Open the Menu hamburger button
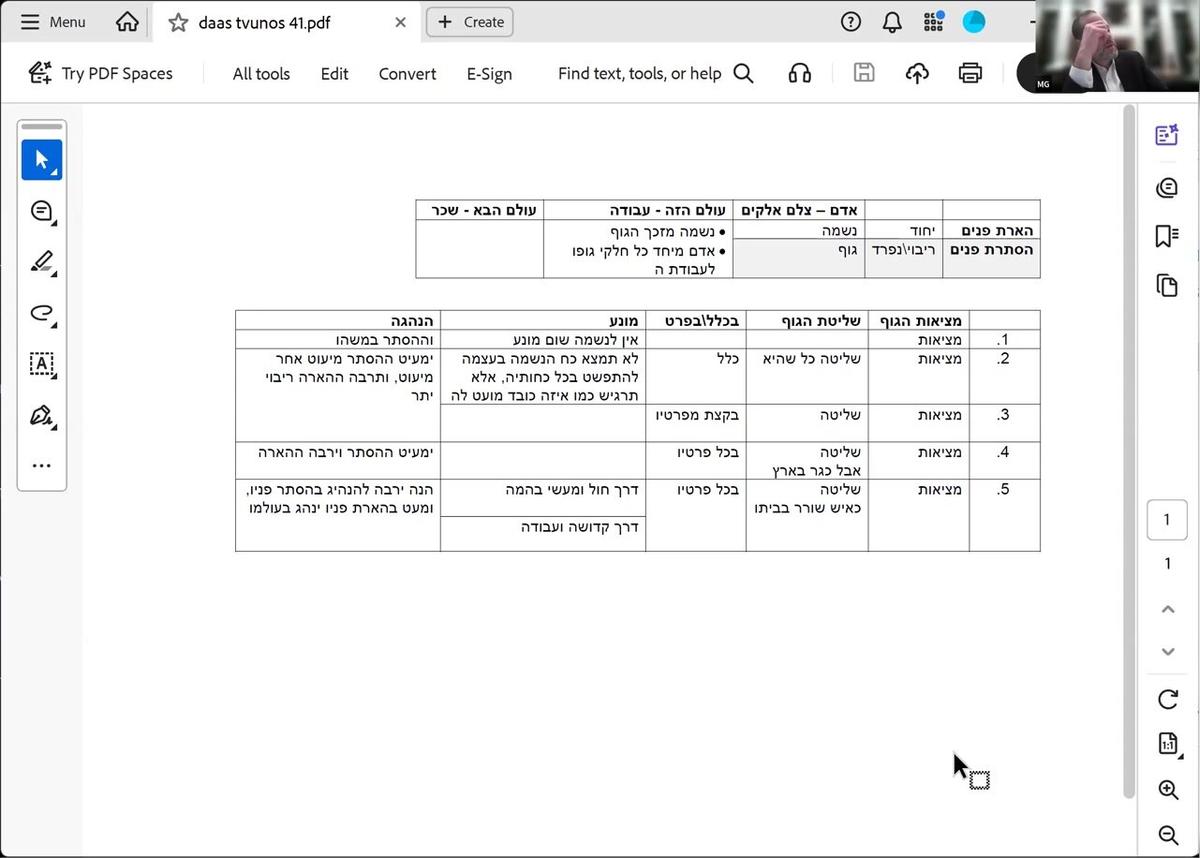1200x858 pixels. (x=53, y=22)
